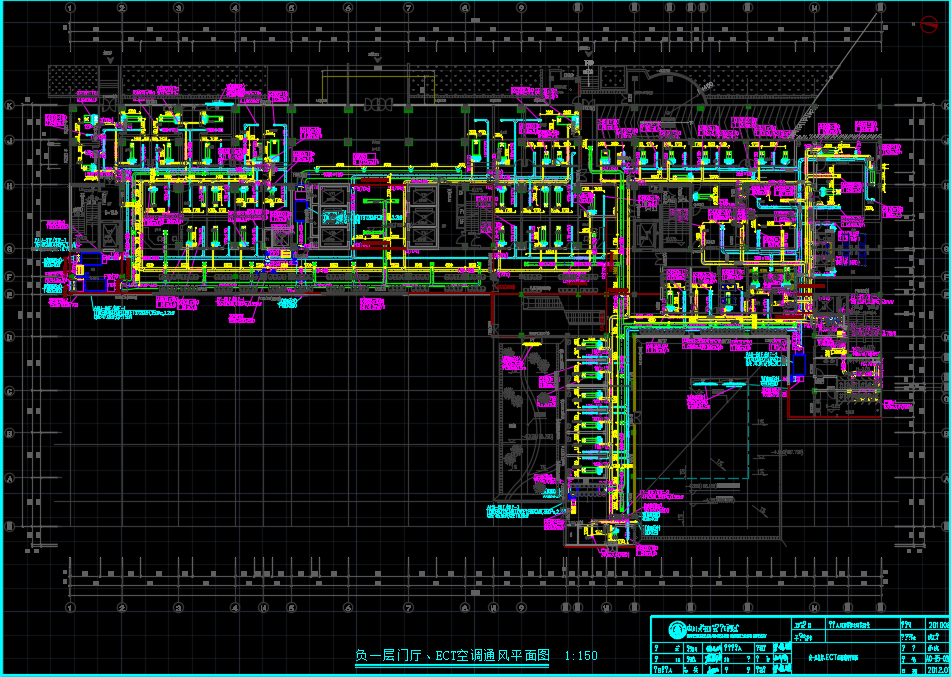Screen dimensions: 951x677
Task: Select top grid axis bubble 6
Action: [348, 8]
